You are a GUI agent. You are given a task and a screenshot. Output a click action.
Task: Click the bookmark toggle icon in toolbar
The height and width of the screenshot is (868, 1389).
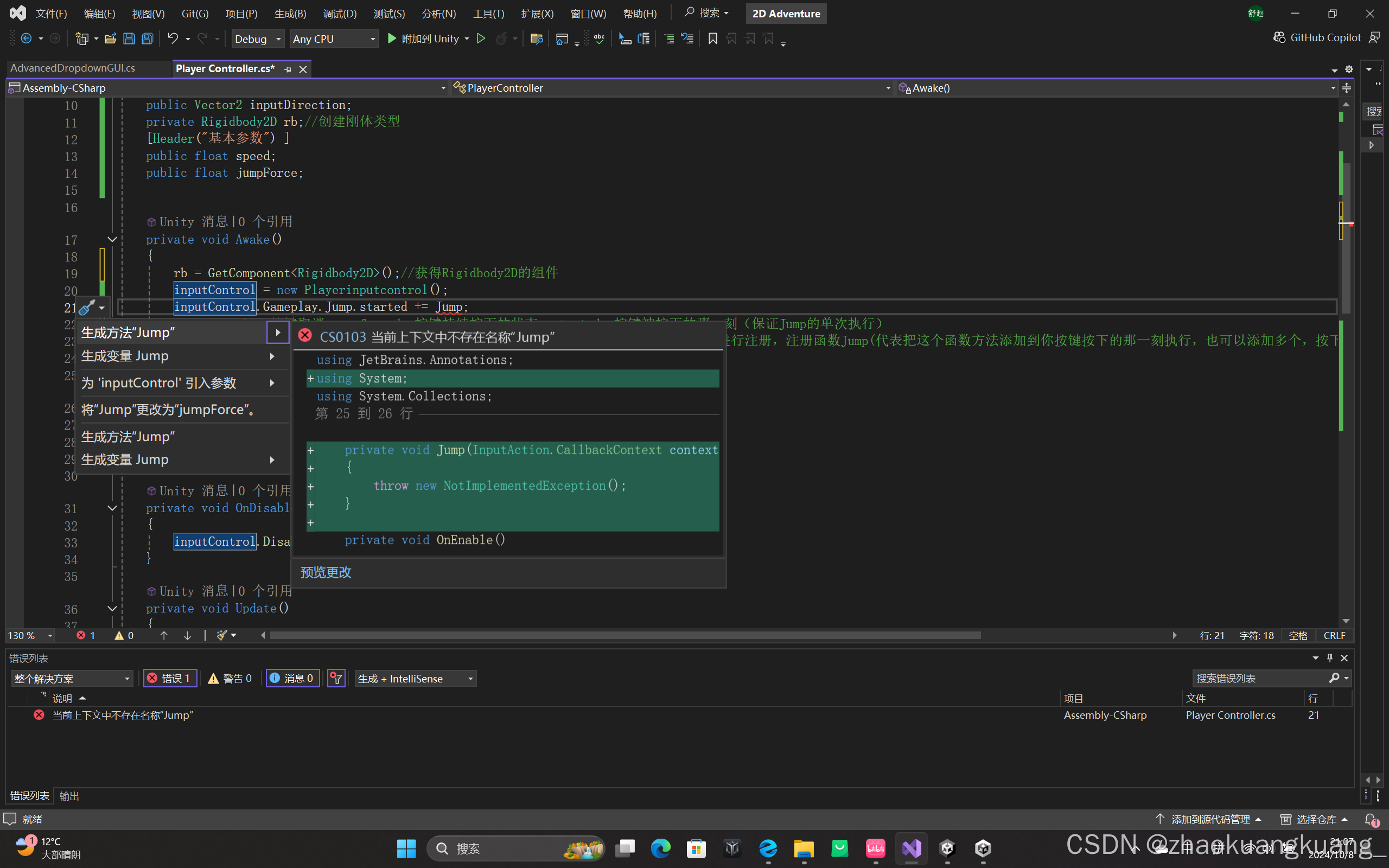coord(712,39)
